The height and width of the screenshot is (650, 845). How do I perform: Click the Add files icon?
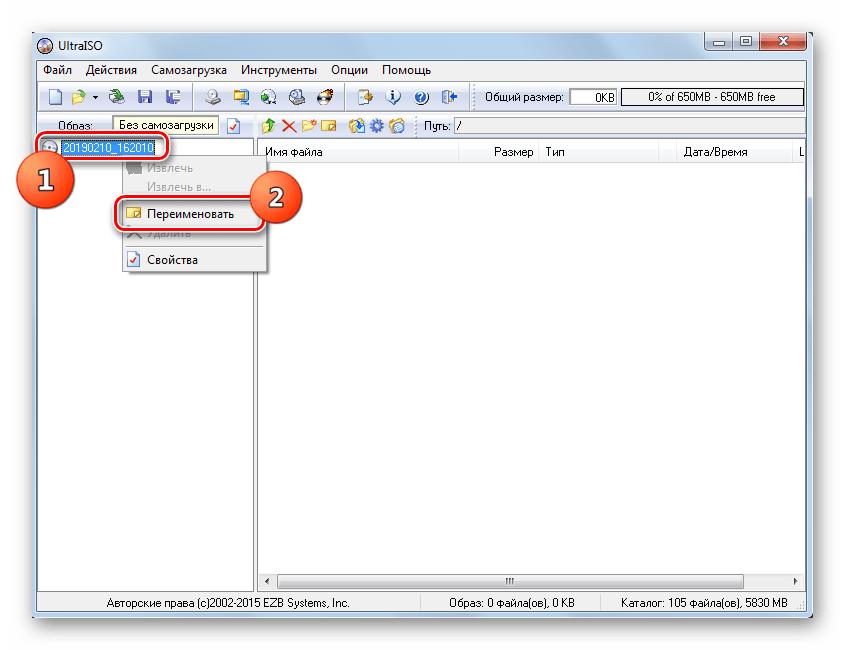365,97
